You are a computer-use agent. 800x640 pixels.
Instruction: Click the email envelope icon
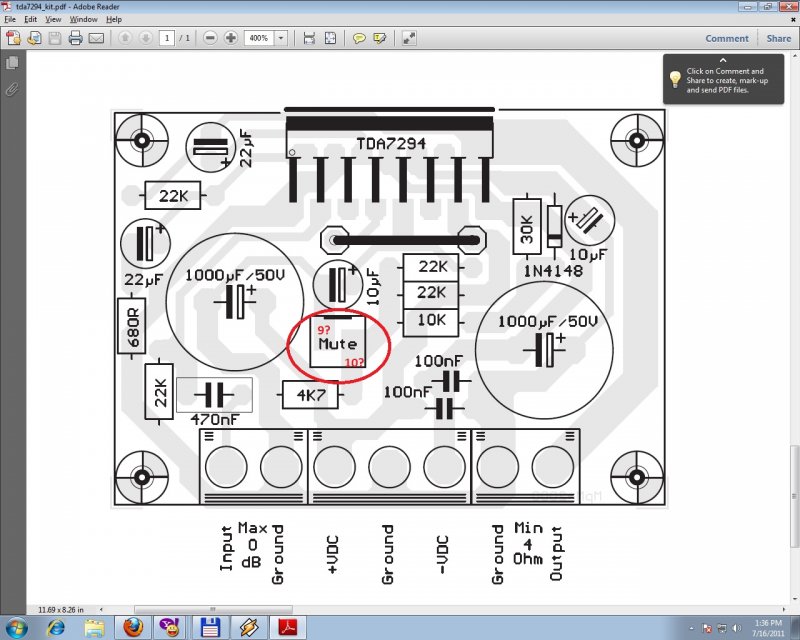96,38
